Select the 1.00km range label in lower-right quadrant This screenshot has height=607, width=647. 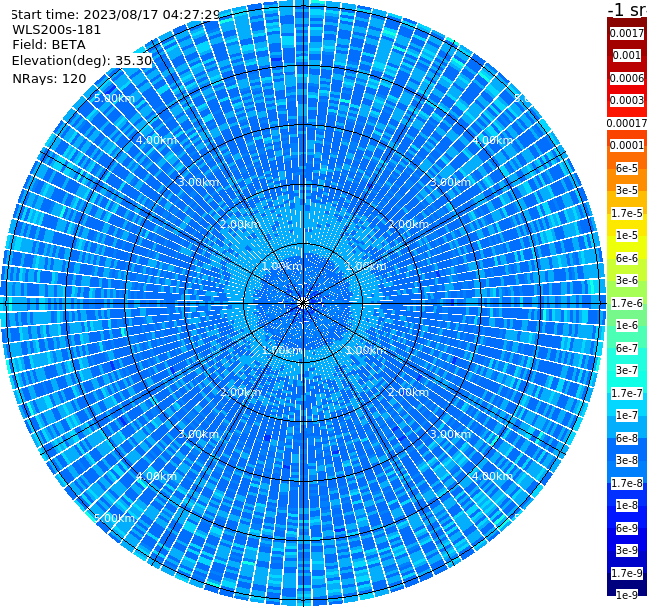click(366, 350)
